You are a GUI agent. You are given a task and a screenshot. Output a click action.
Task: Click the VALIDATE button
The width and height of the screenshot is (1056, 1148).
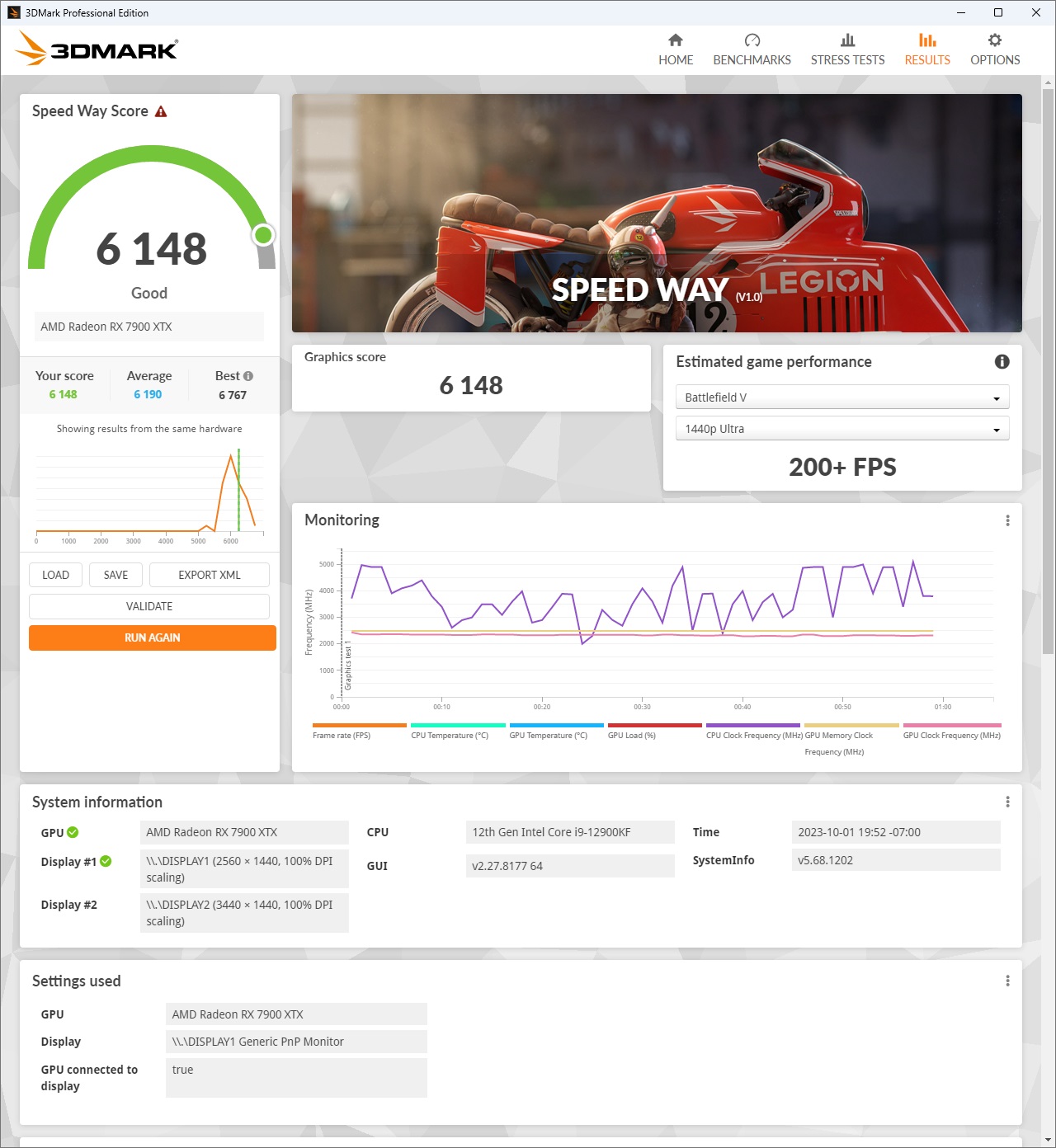(149, 606)
